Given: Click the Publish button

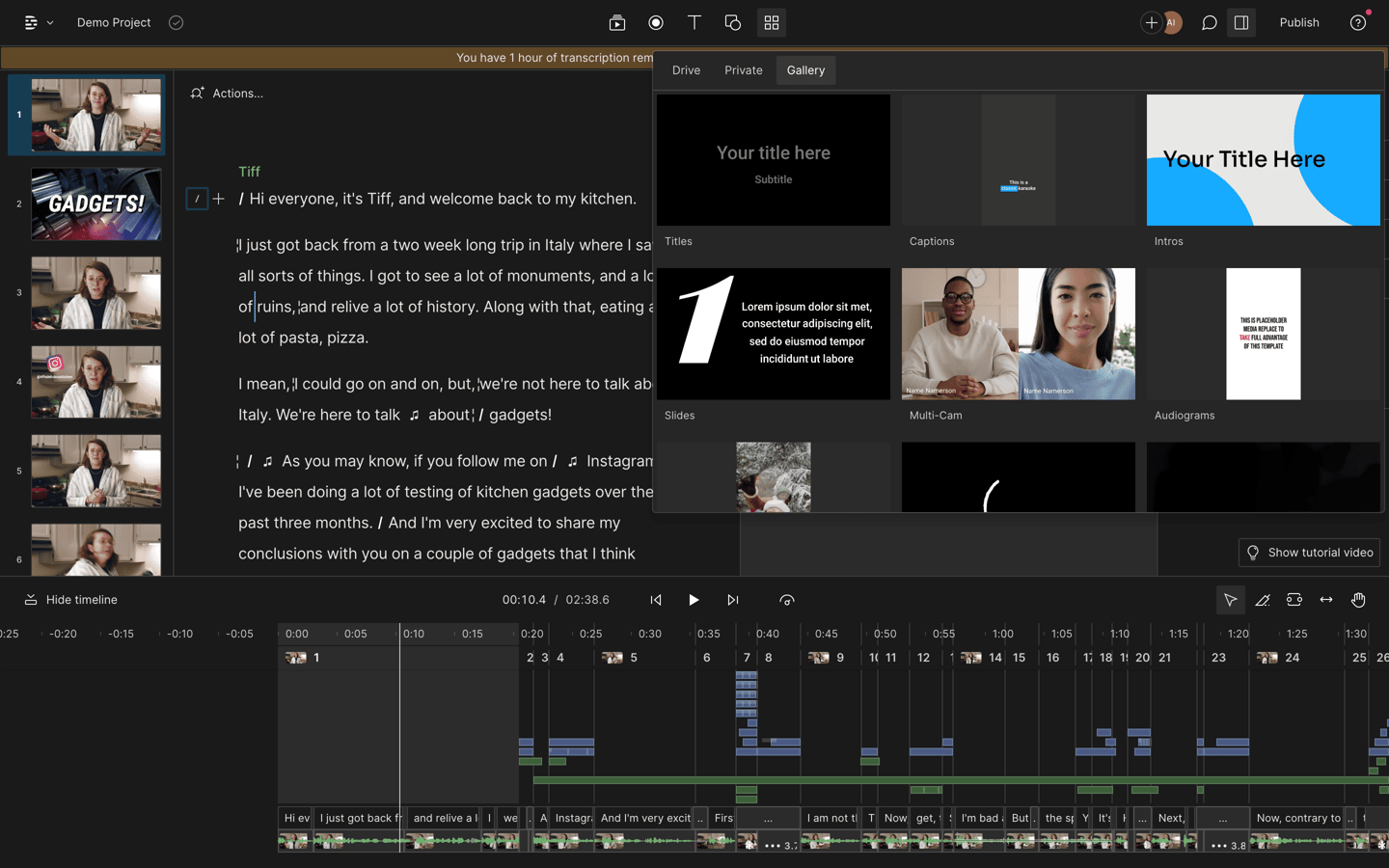Looking at the screenshot, I should coord(1299,22).
